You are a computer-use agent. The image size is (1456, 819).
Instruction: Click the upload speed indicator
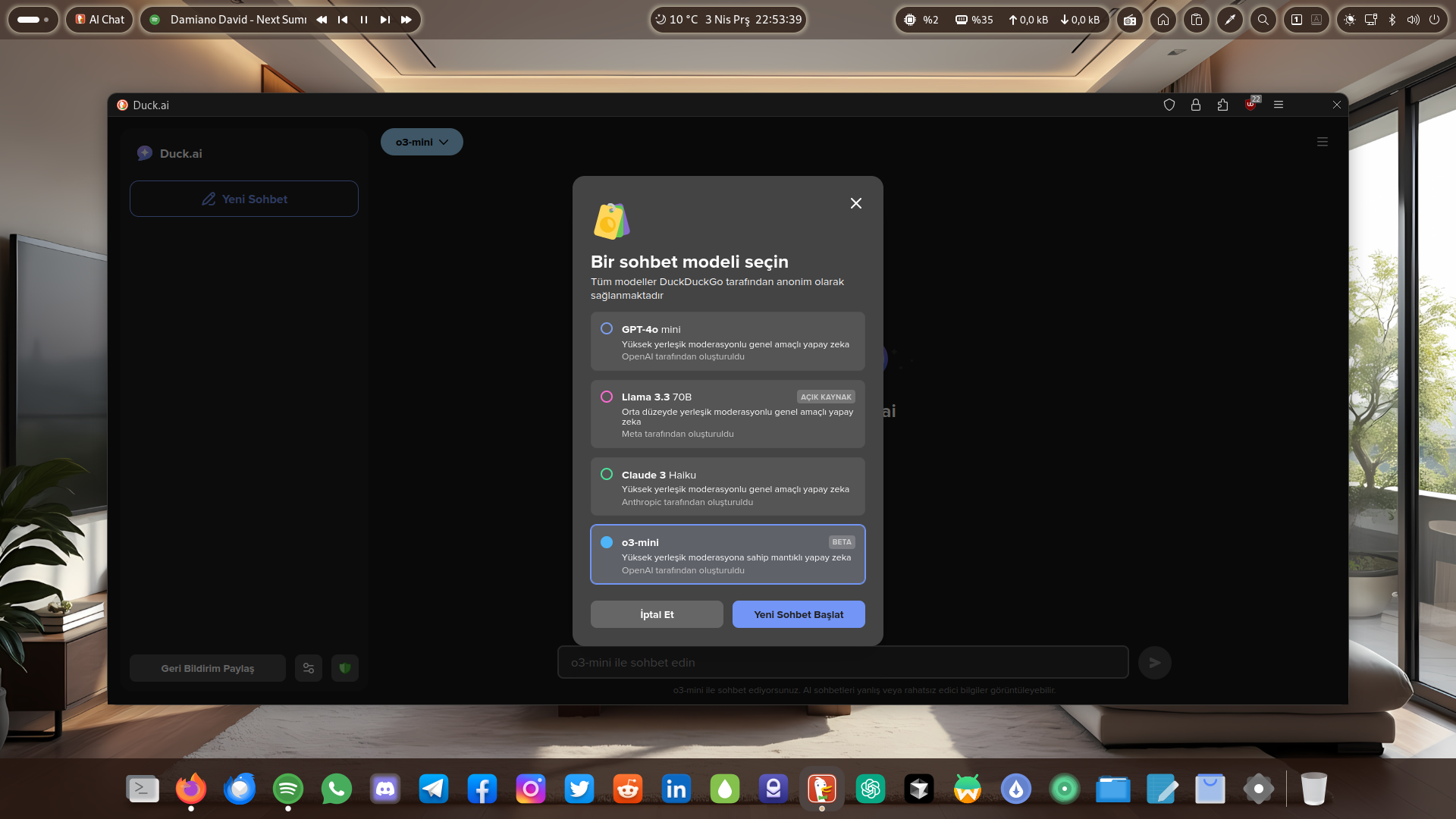point(1028,20)
